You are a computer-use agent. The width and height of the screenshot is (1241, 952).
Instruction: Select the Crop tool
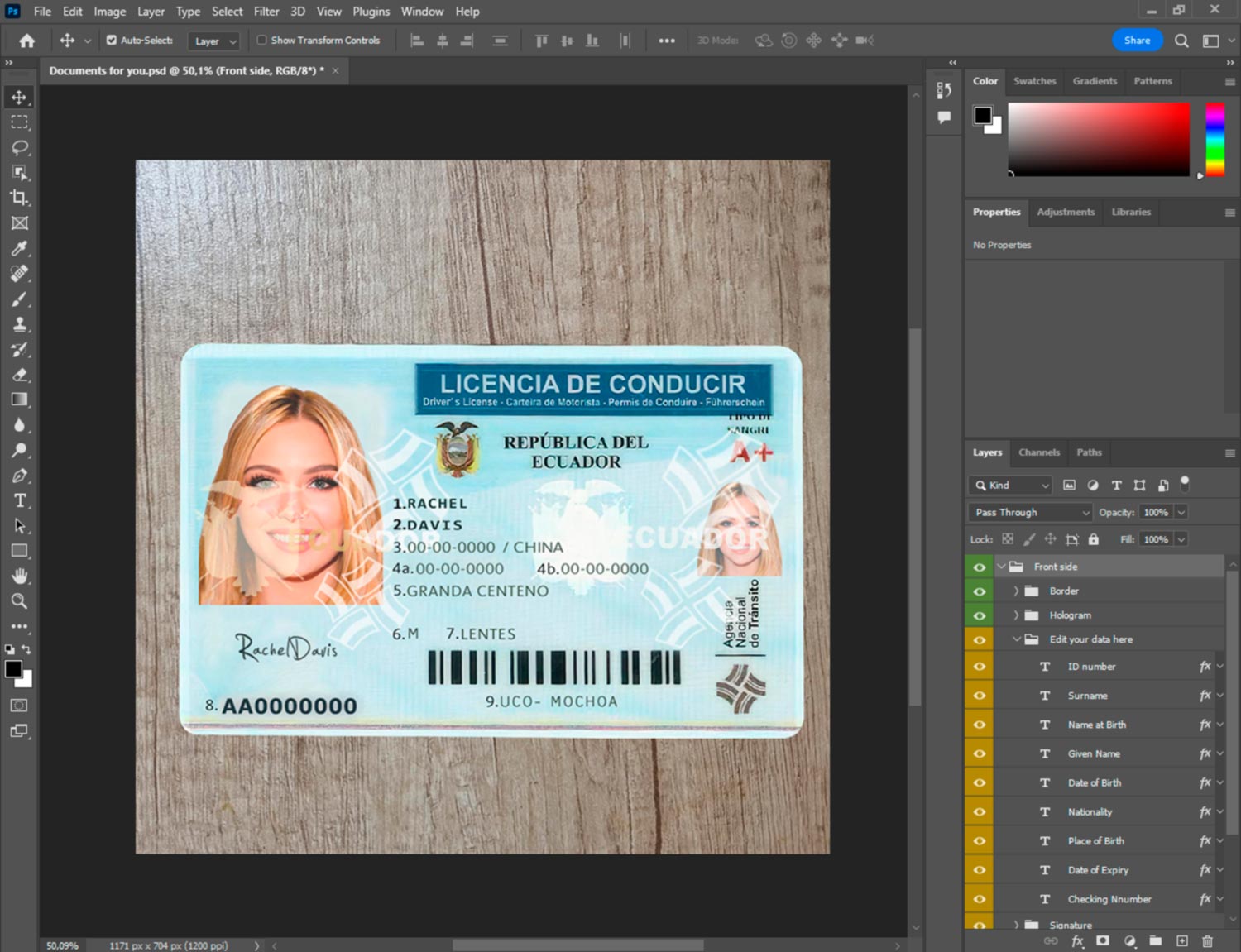(x=19, y=198)
